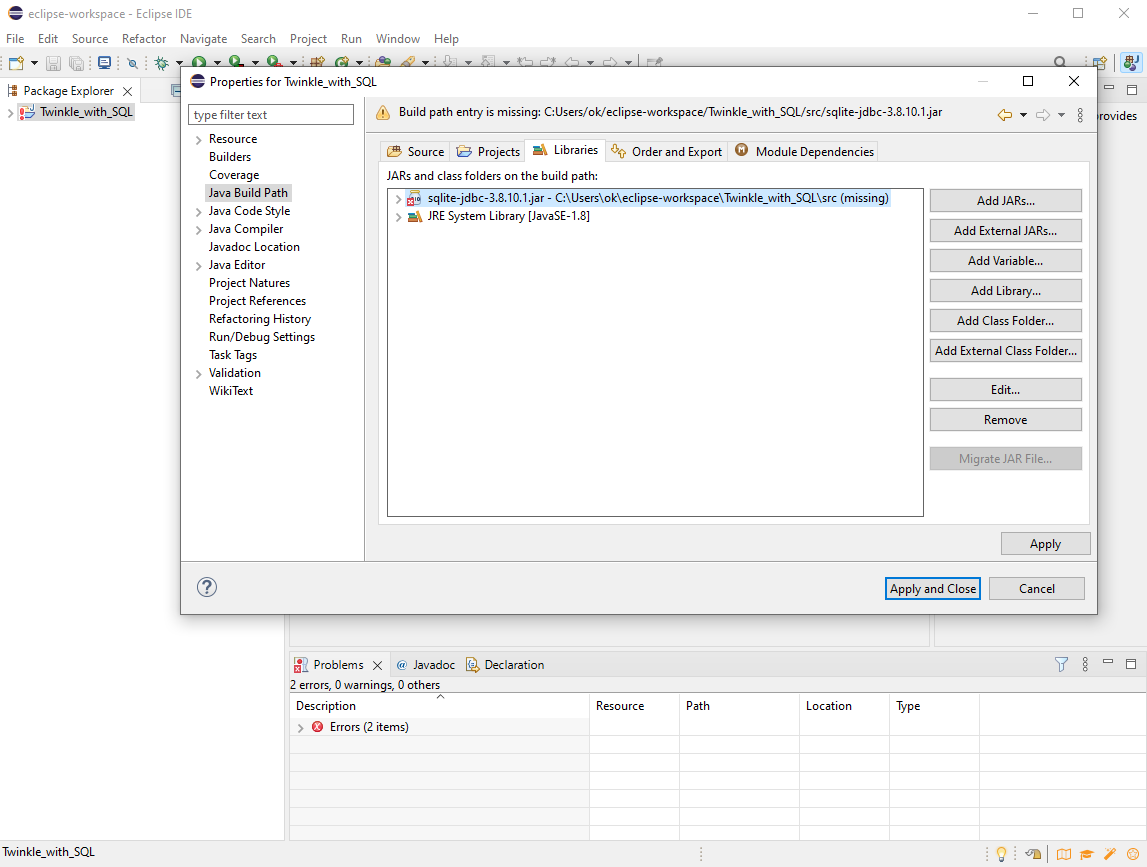Expand the Errors (2 items) row

[x=301, y=727]
